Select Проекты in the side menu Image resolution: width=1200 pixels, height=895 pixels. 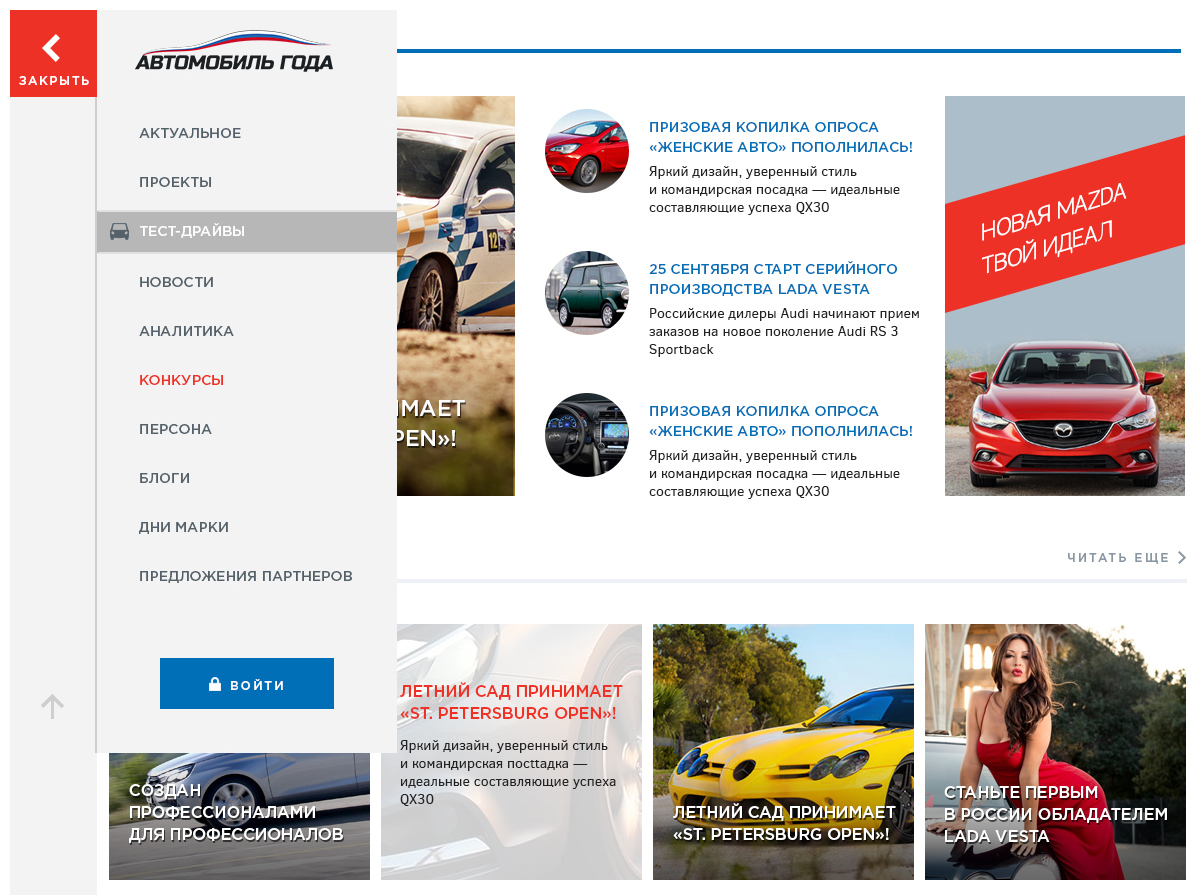pyautogui.click(x=176, y=183)
